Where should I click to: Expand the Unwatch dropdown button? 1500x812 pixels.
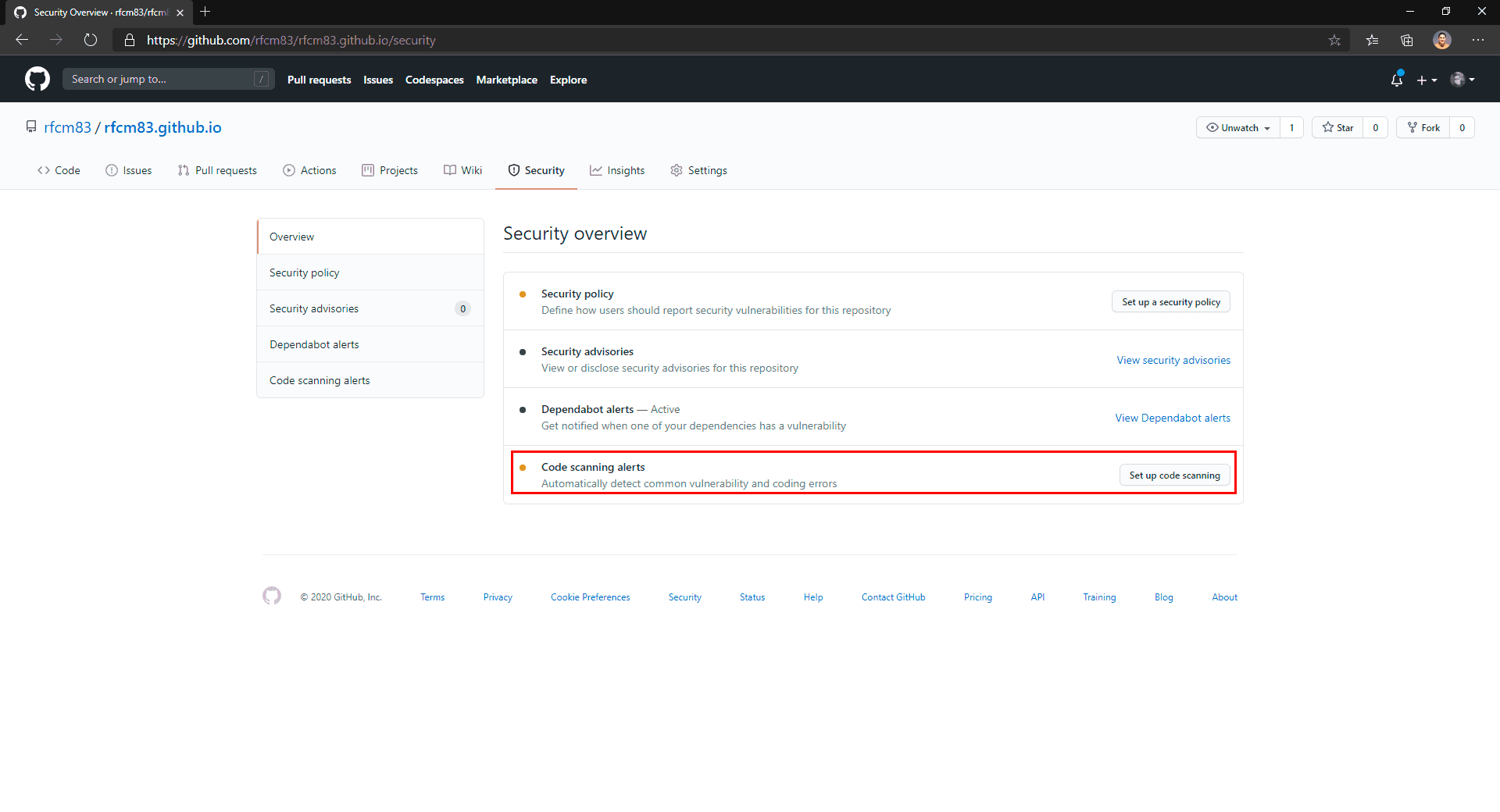point(1238,127)
